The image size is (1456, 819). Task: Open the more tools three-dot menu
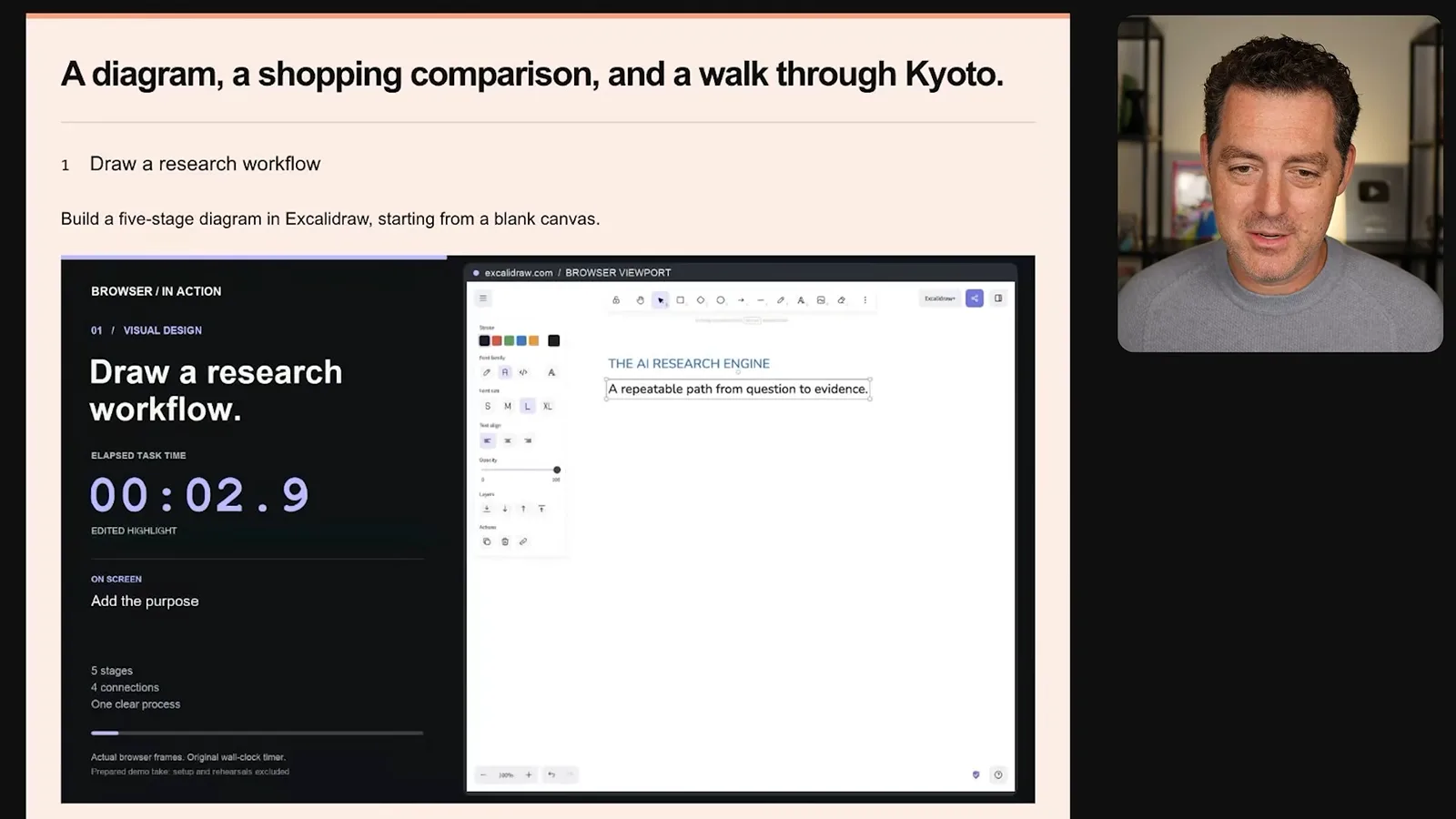tap(864, 299)
